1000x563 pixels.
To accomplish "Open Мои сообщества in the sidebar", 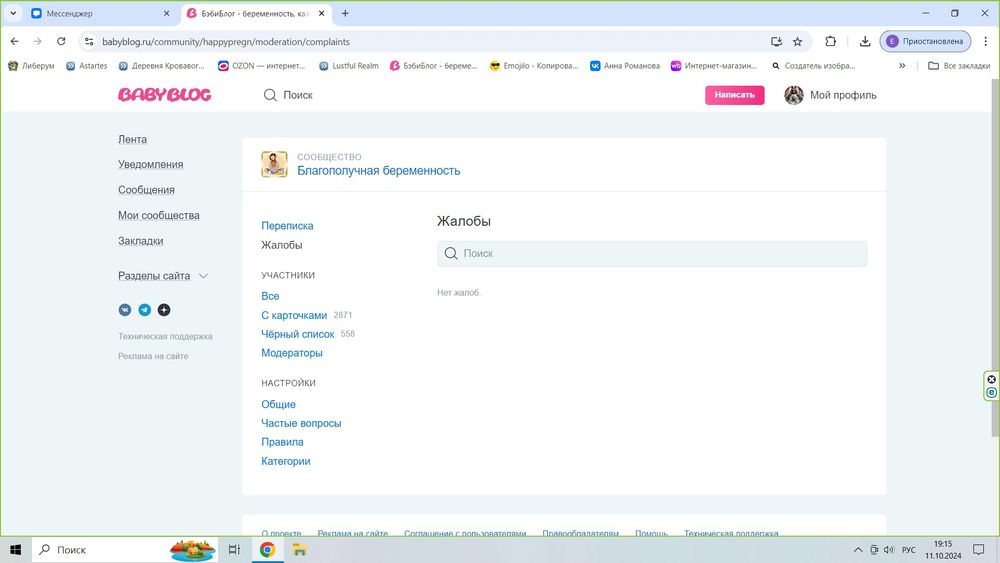I will (x=159, y=216).
